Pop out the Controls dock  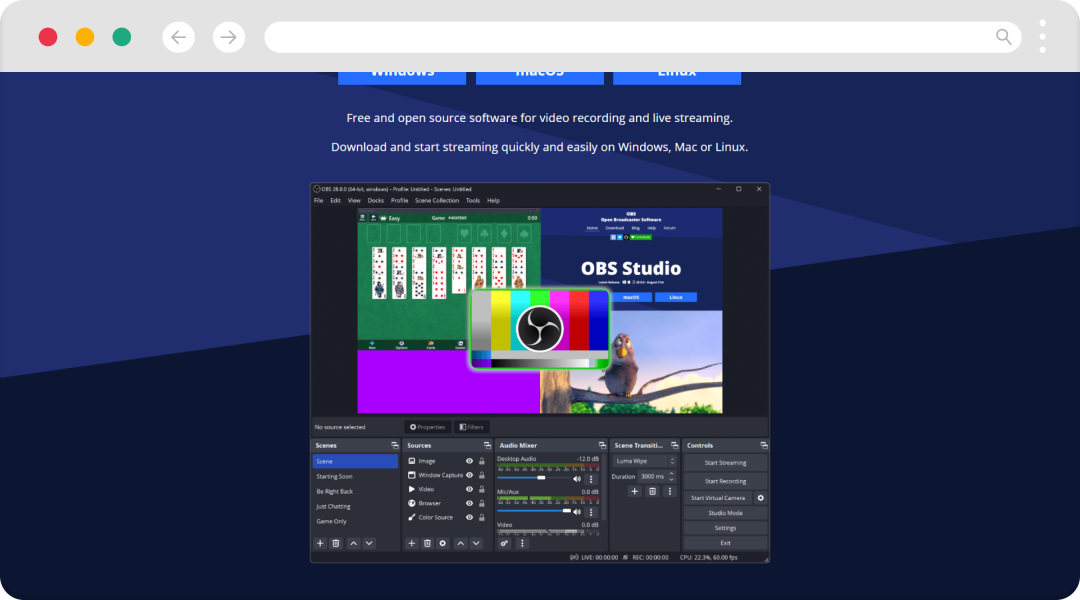click(763, 446)
